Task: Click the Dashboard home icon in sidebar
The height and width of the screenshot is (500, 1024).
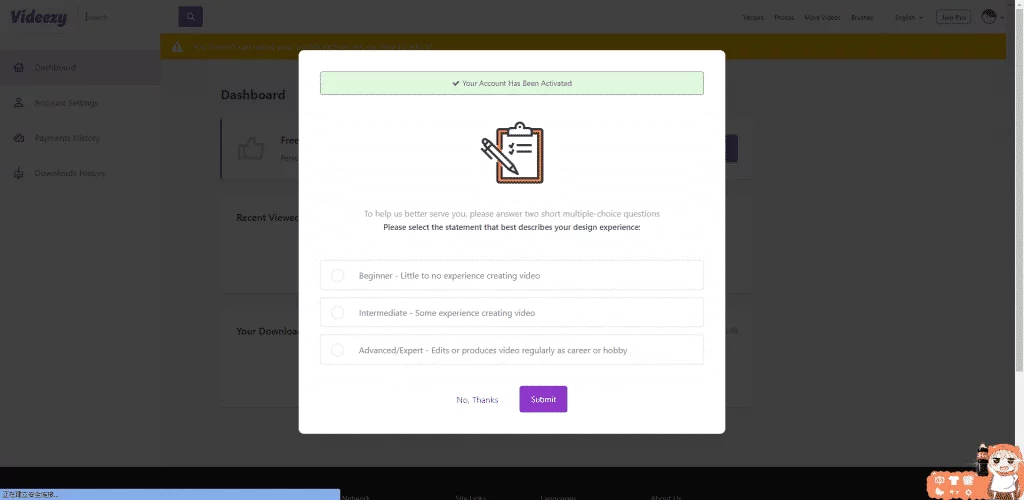Action: (x=19, y=67)
